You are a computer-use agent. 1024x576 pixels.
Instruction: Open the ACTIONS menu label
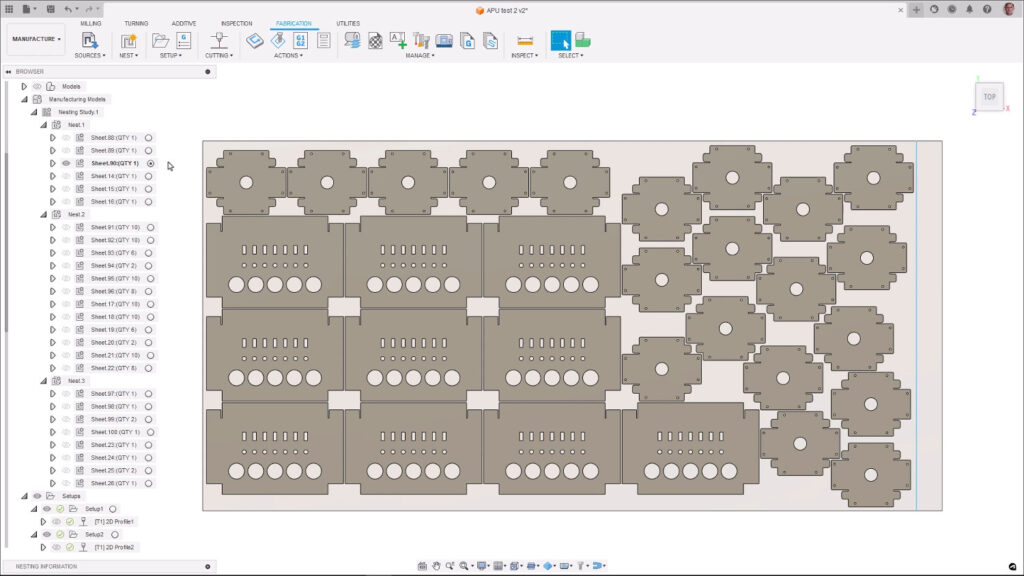point(288,56)
